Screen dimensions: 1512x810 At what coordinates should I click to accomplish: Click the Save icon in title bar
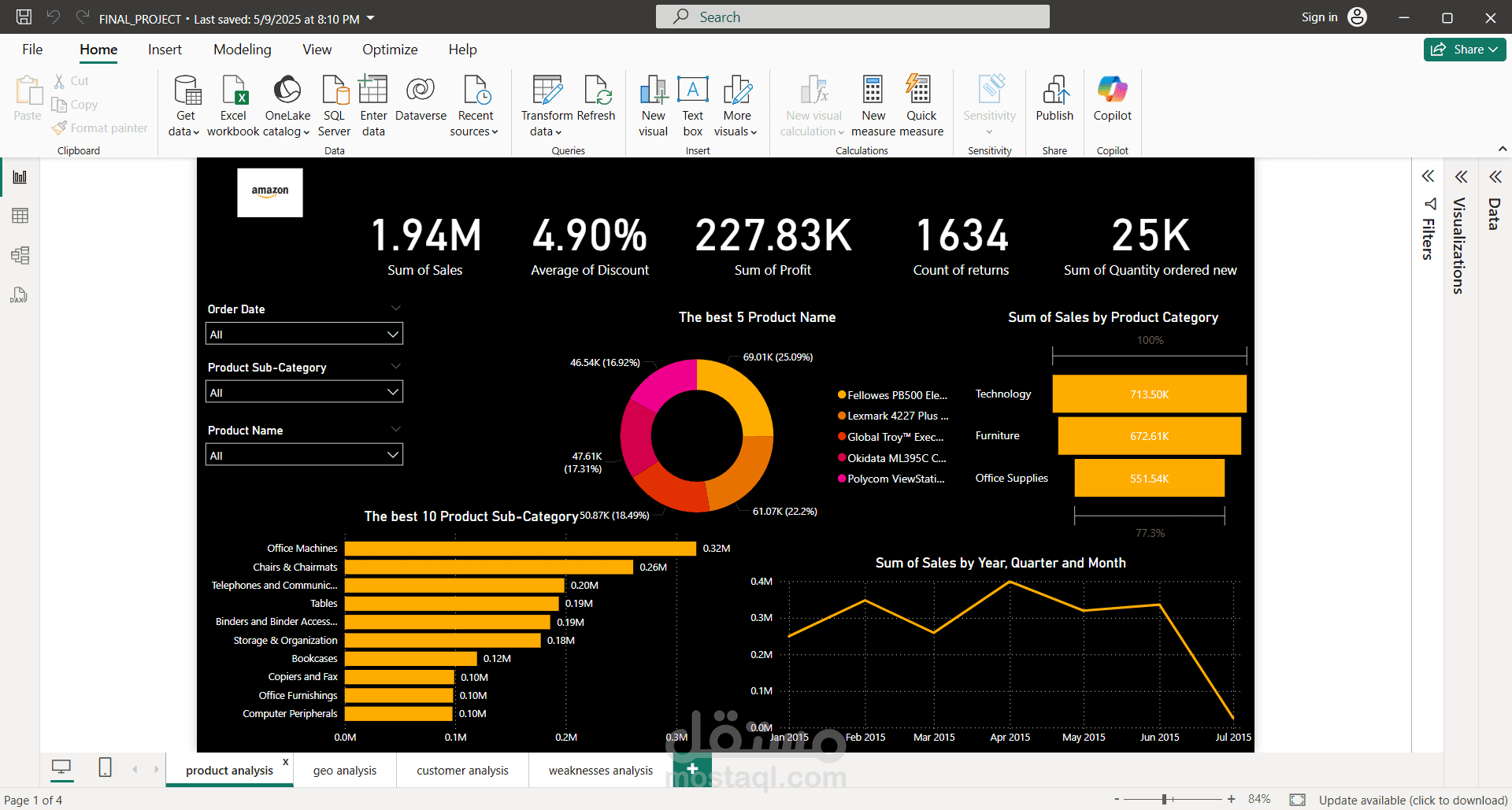pos(24,17)
